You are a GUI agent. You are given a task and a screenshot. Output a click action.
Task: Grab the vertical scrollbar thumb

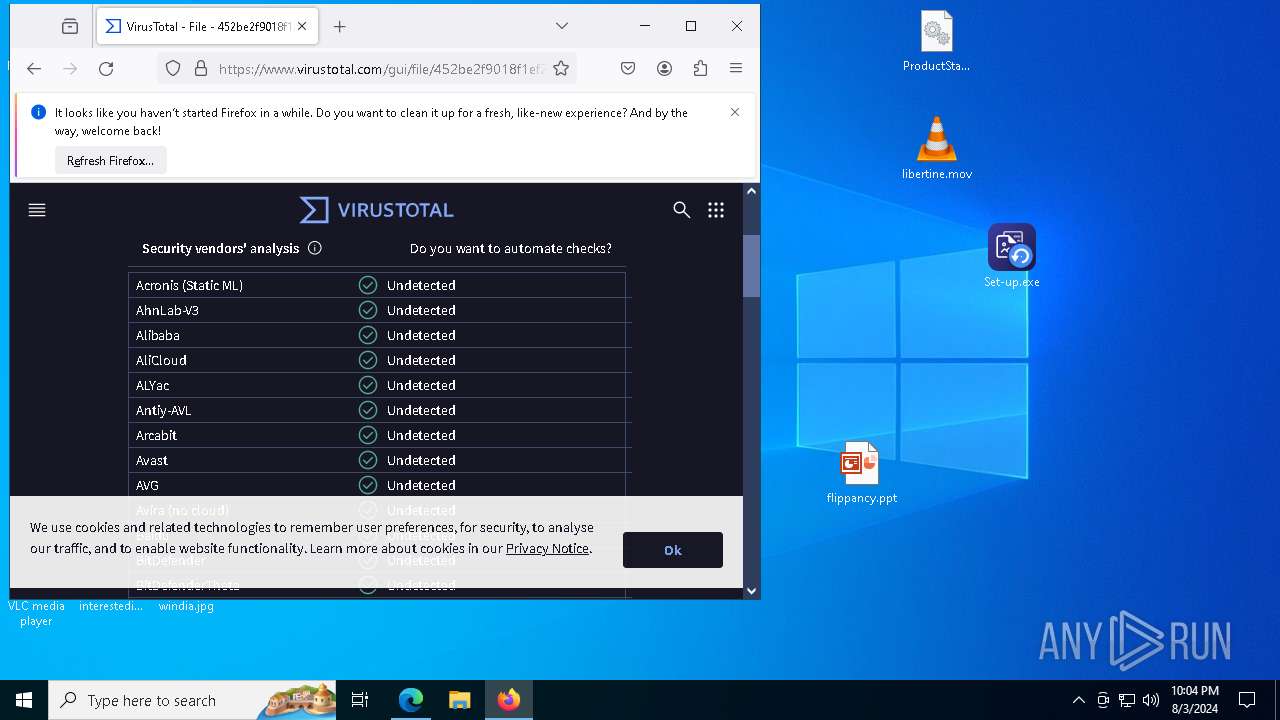pyautogui.click(x=751, y=266)
